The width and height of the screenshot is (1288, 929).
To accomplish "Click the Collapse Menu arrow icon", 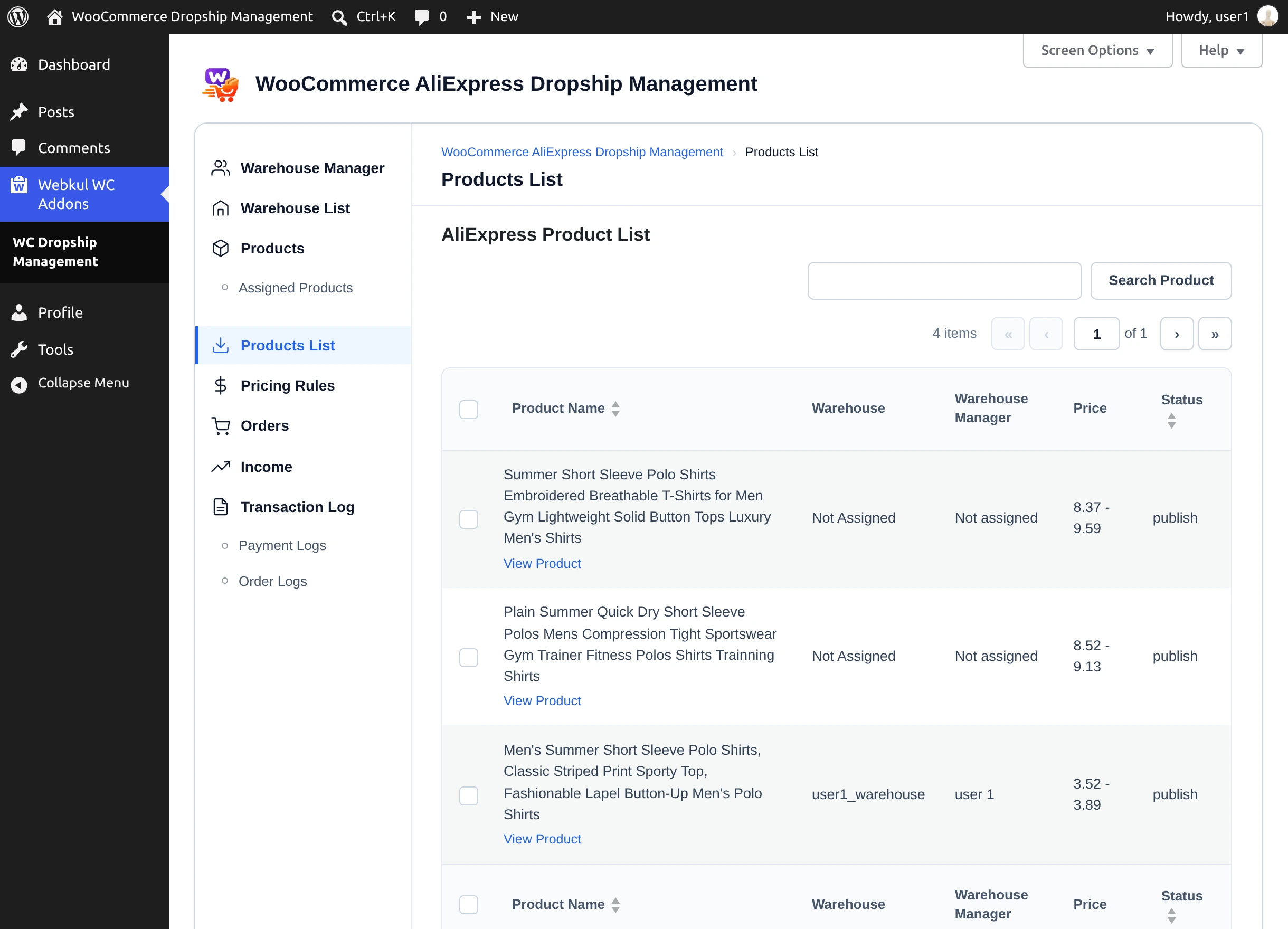I will [20, 385].
